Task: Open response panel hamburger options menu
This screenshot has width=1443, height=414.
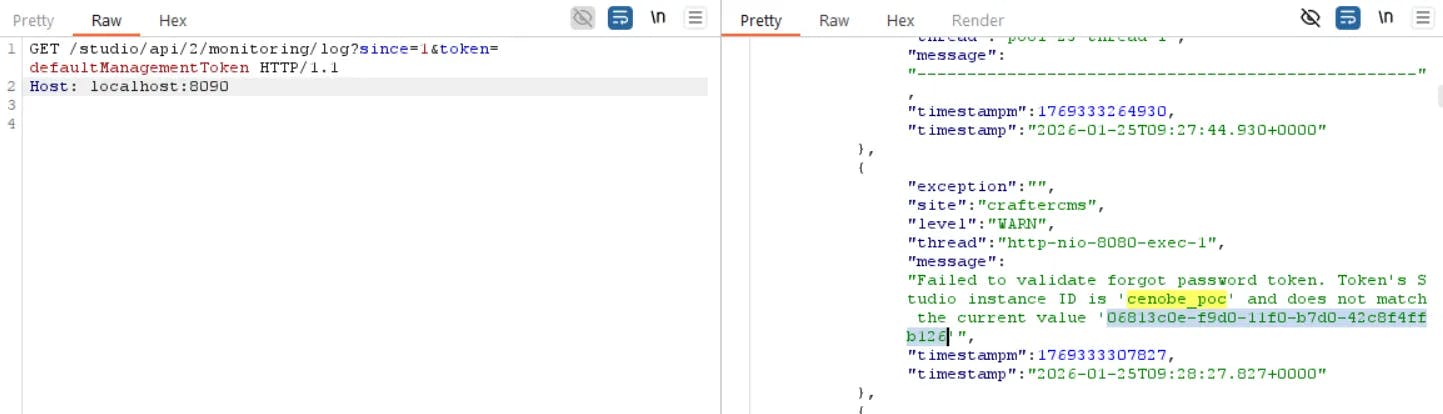Action: [1422, 18]
